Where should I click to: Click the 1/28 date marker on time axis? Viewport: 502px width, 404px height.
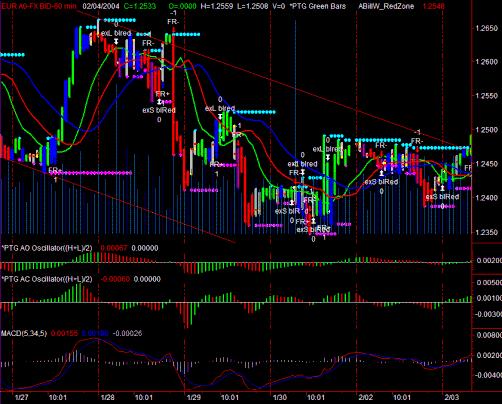(107, 397)
